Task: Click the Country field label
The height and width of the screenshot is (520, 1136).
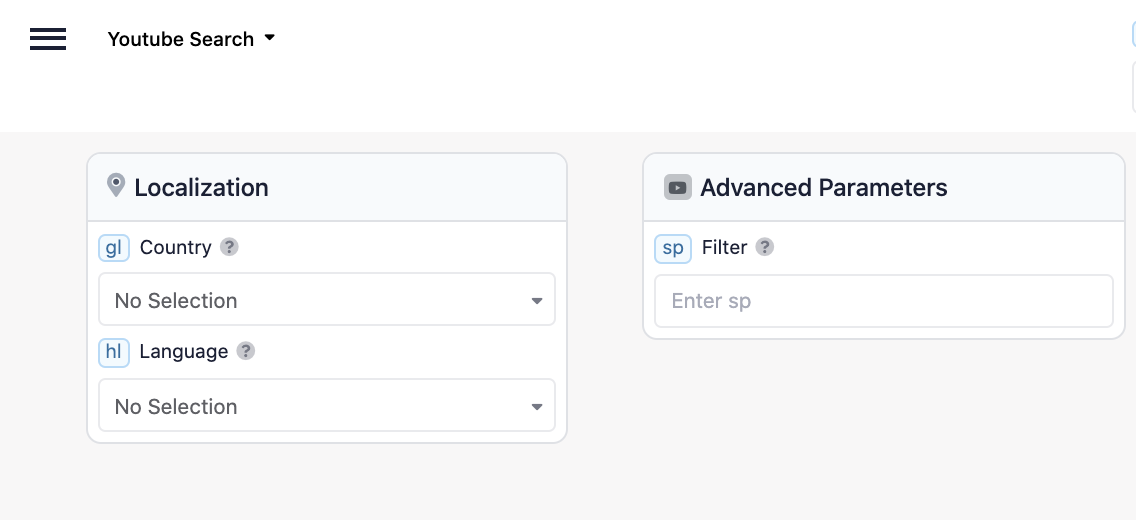Action: click(175, 247)
